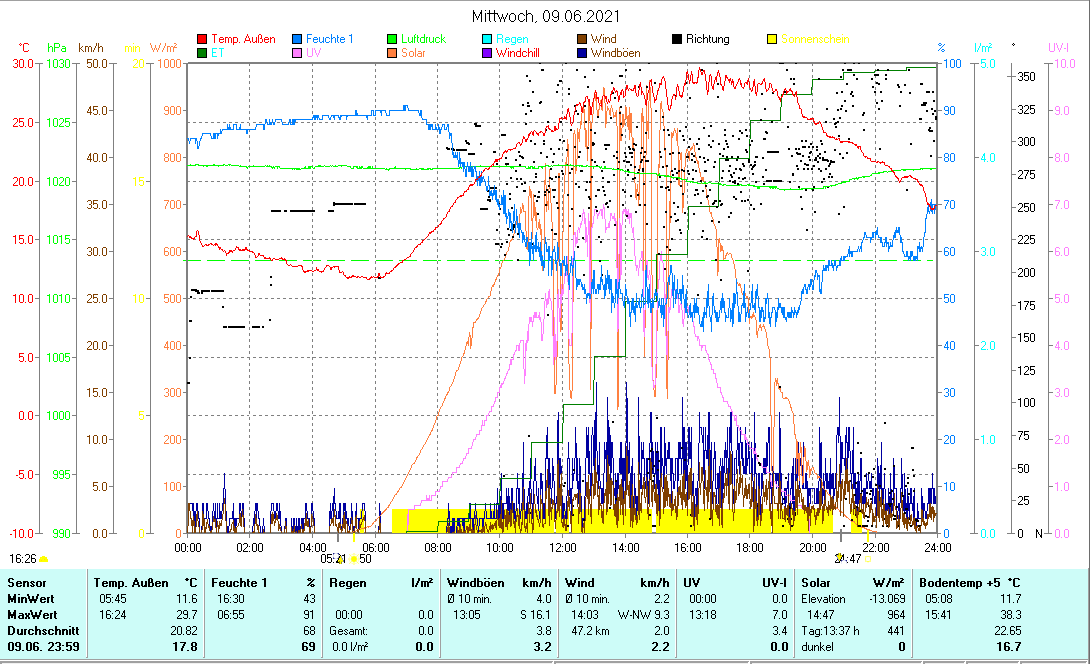Click the cyan Regen legend square
Screen dimensions: 1090x664
487,39
